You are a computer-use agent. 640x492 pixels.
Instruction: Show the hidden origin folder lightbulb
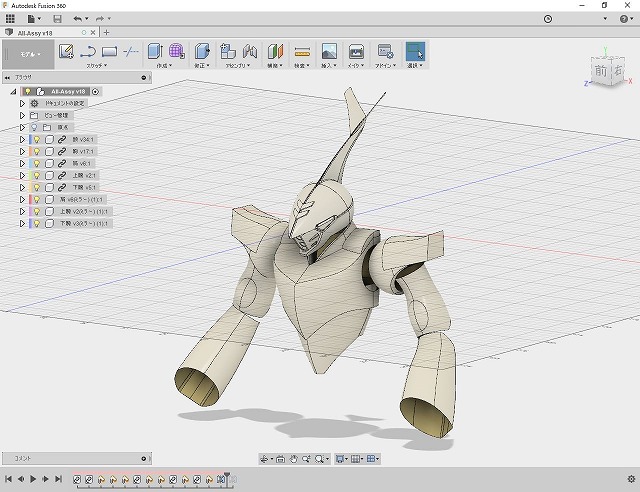pyautogui.click(x=34, y=127)
